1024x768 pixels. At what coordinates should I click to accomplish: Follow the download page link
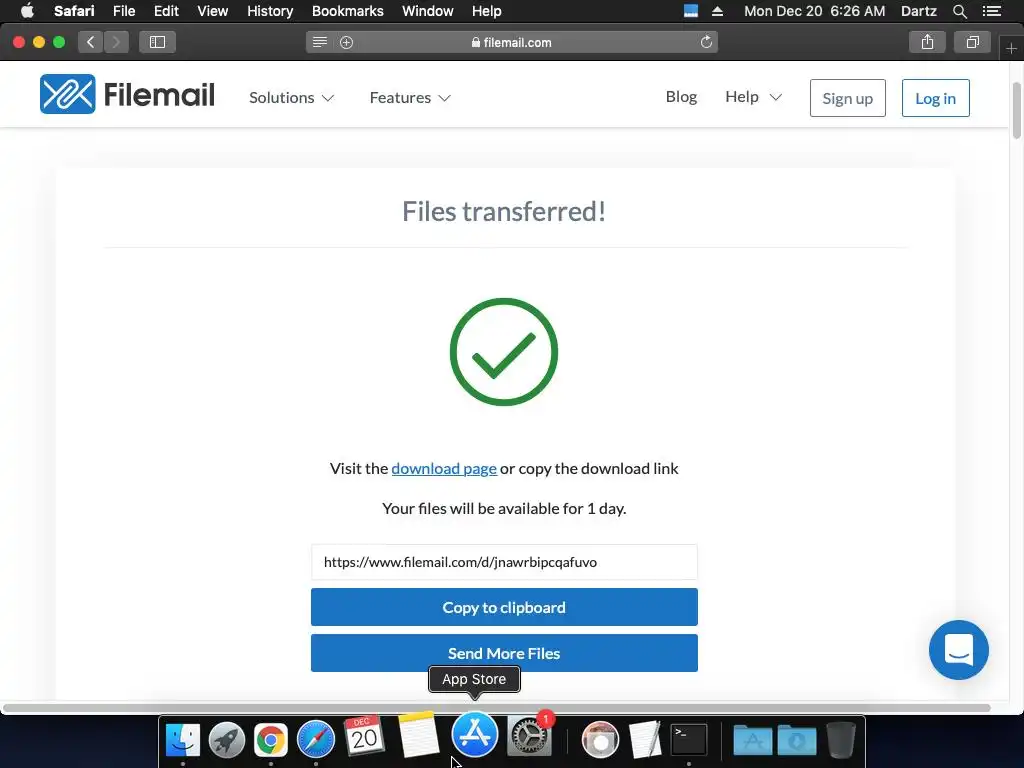[x=444, y=468]
